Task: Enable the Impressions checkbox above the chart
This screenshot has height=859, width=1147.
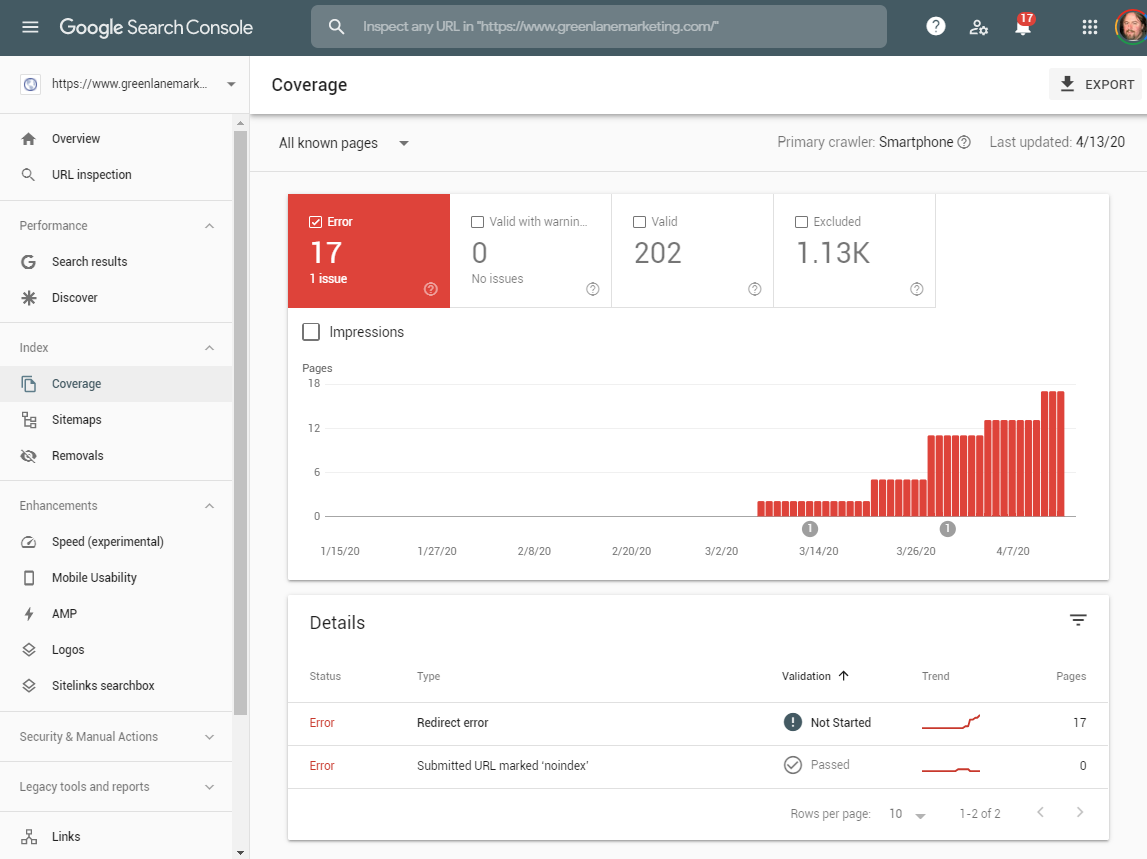Action: pos(311,331)
